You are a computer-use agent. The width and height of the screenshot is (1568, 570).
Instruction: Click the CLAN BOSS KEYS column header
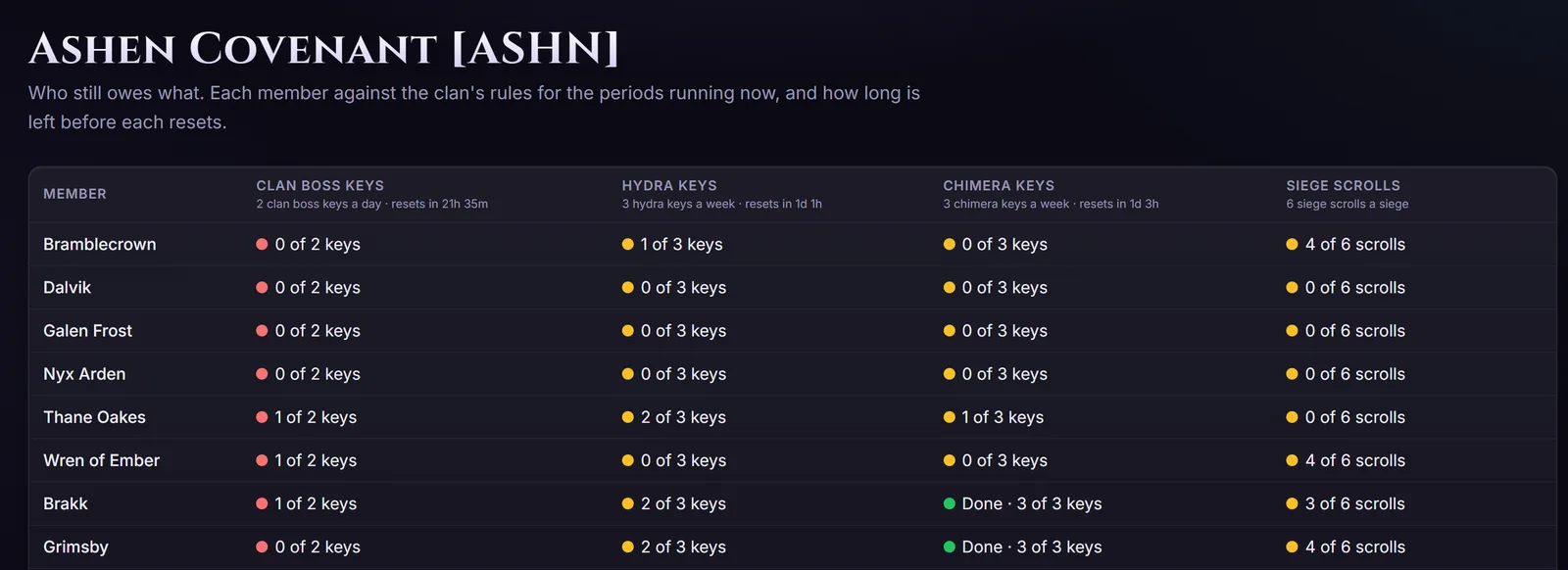pyautogui.click(x=319, y=185)
